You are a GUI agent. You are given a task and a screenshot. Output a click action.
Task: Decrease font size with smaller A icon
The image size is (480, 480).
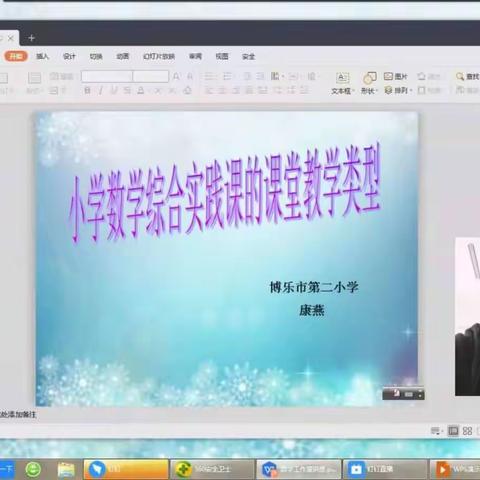pos(190,77)
